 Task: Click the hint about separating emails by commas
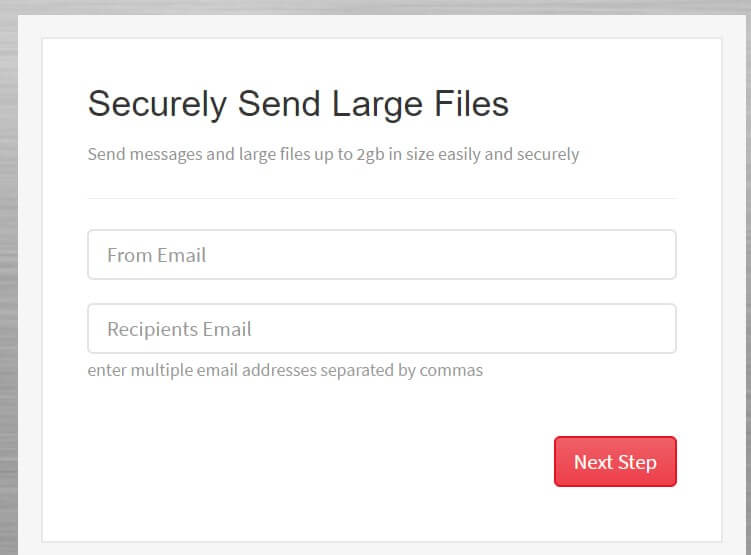pyautogui.click(x=285, y=371)
